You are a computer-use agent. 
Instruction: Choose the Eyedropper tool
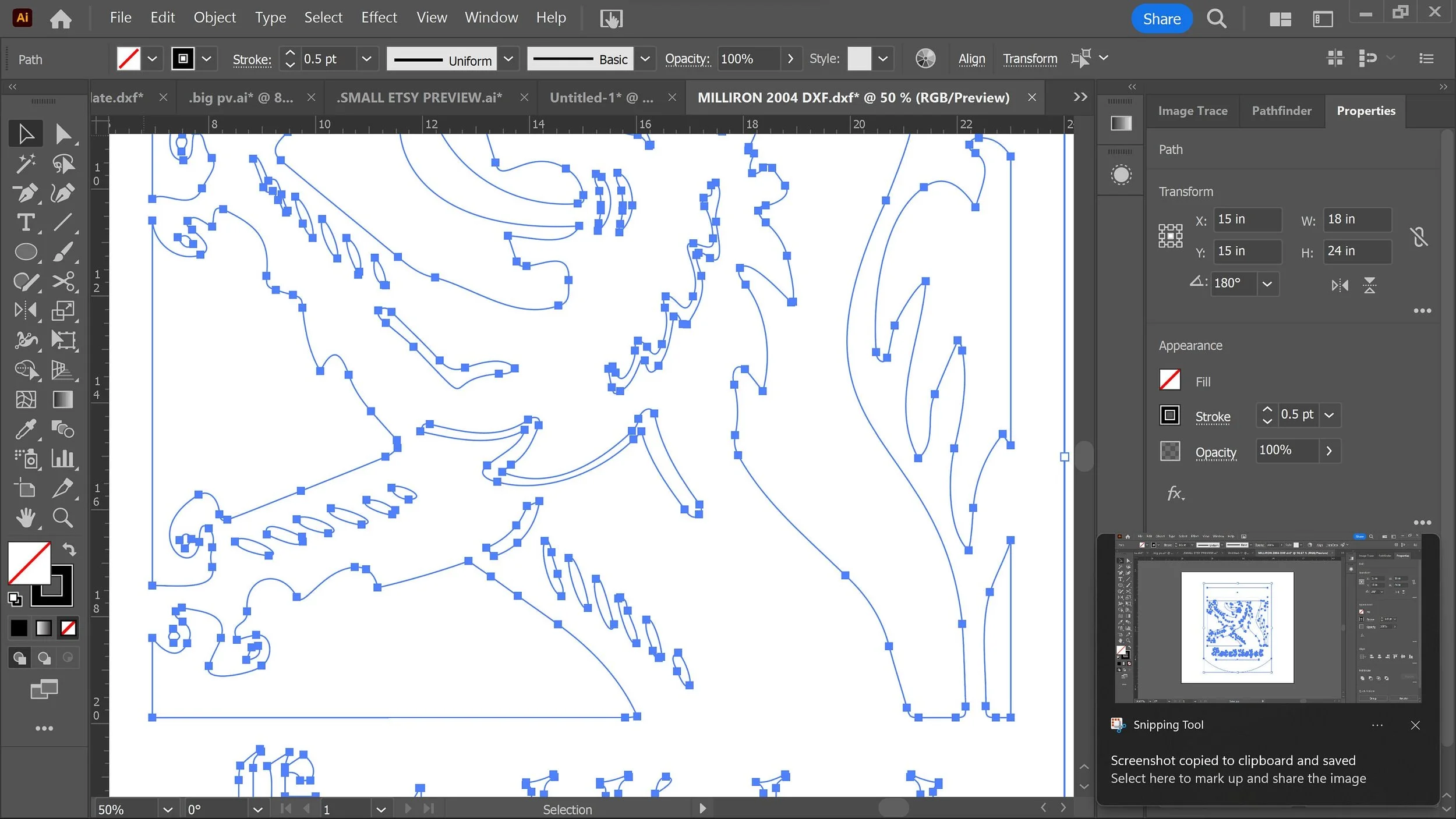(x=25, y=430)
